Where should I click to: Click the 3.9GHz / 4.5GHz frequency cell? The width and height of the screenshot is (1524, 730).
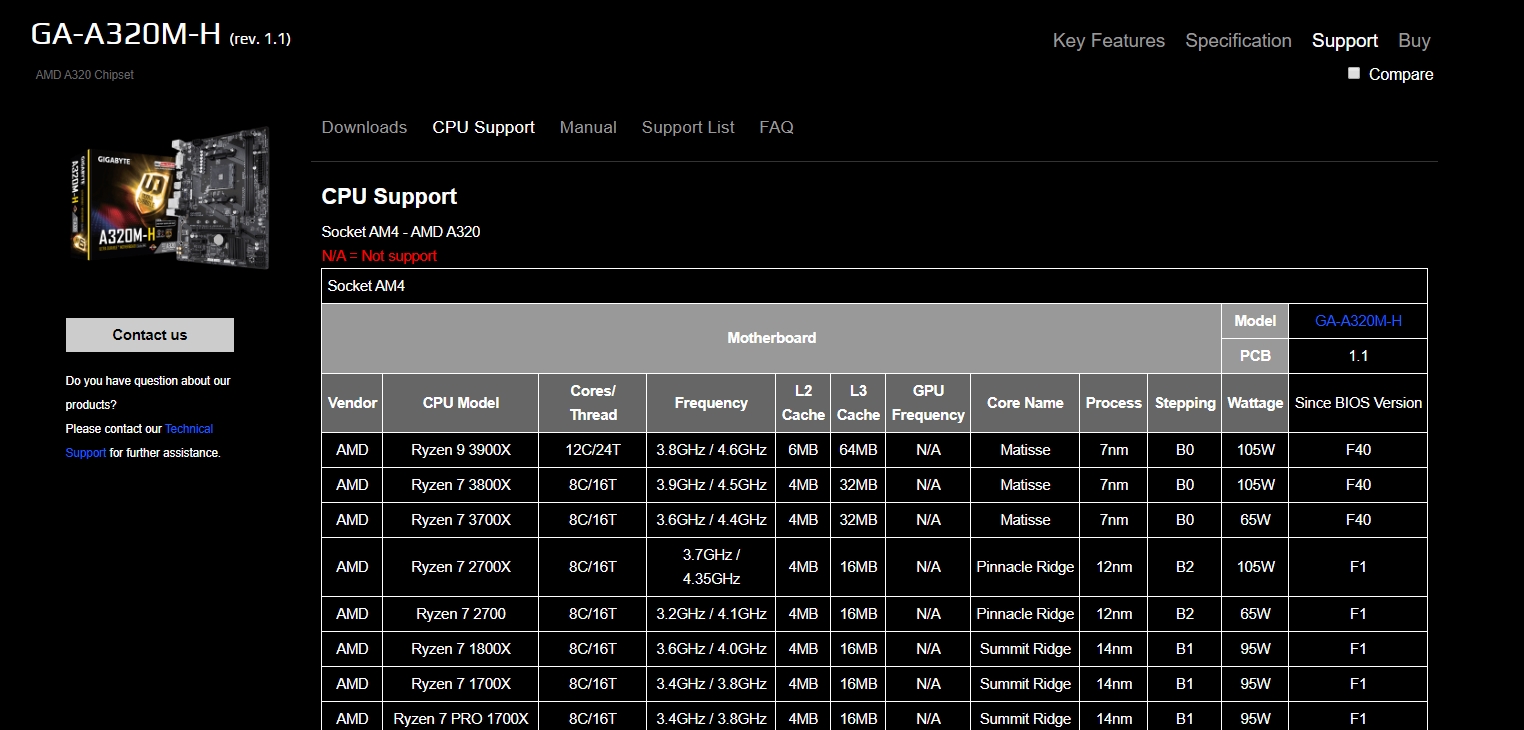(711, 485)
